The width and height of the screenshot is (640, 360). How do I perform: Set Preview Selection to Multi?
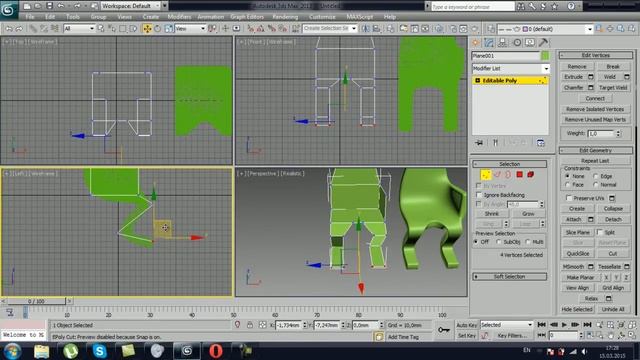click(x=528, y=242)
